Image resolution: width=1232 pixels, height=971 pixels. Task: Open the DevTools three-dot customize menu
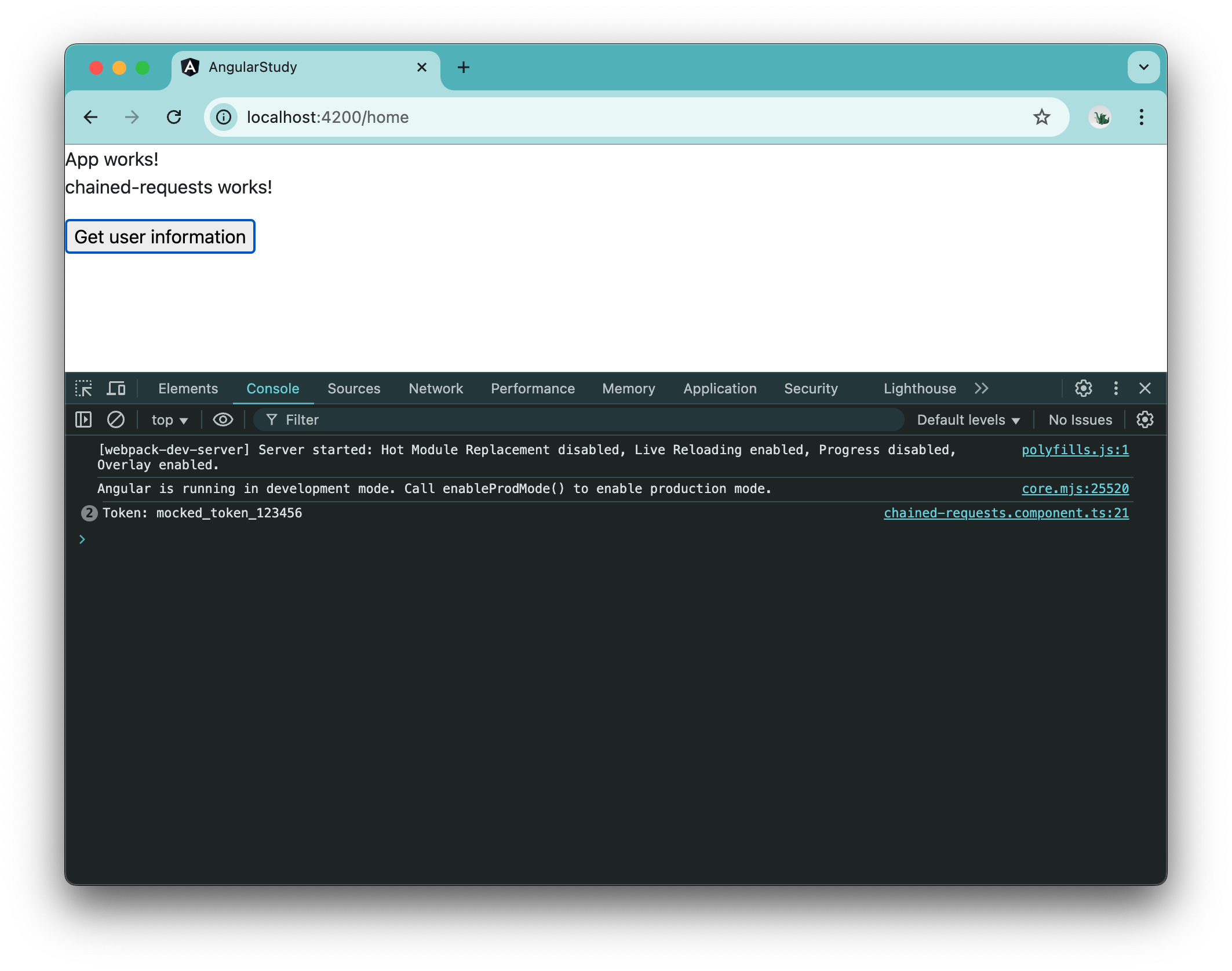(1116, 388)
